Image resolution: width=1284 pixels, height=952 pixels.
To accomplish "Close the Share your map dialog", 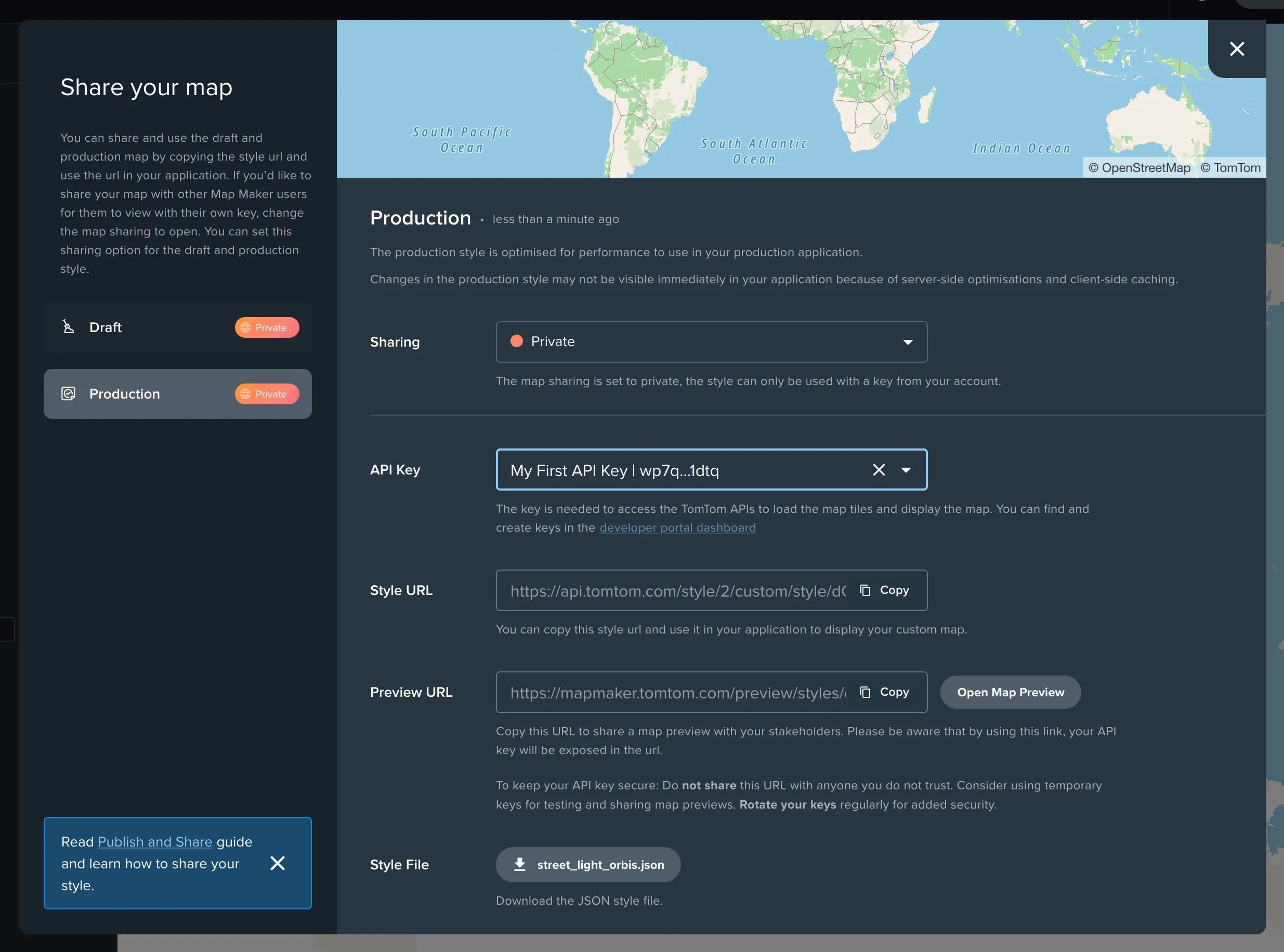I will [x=1237, y=49].
